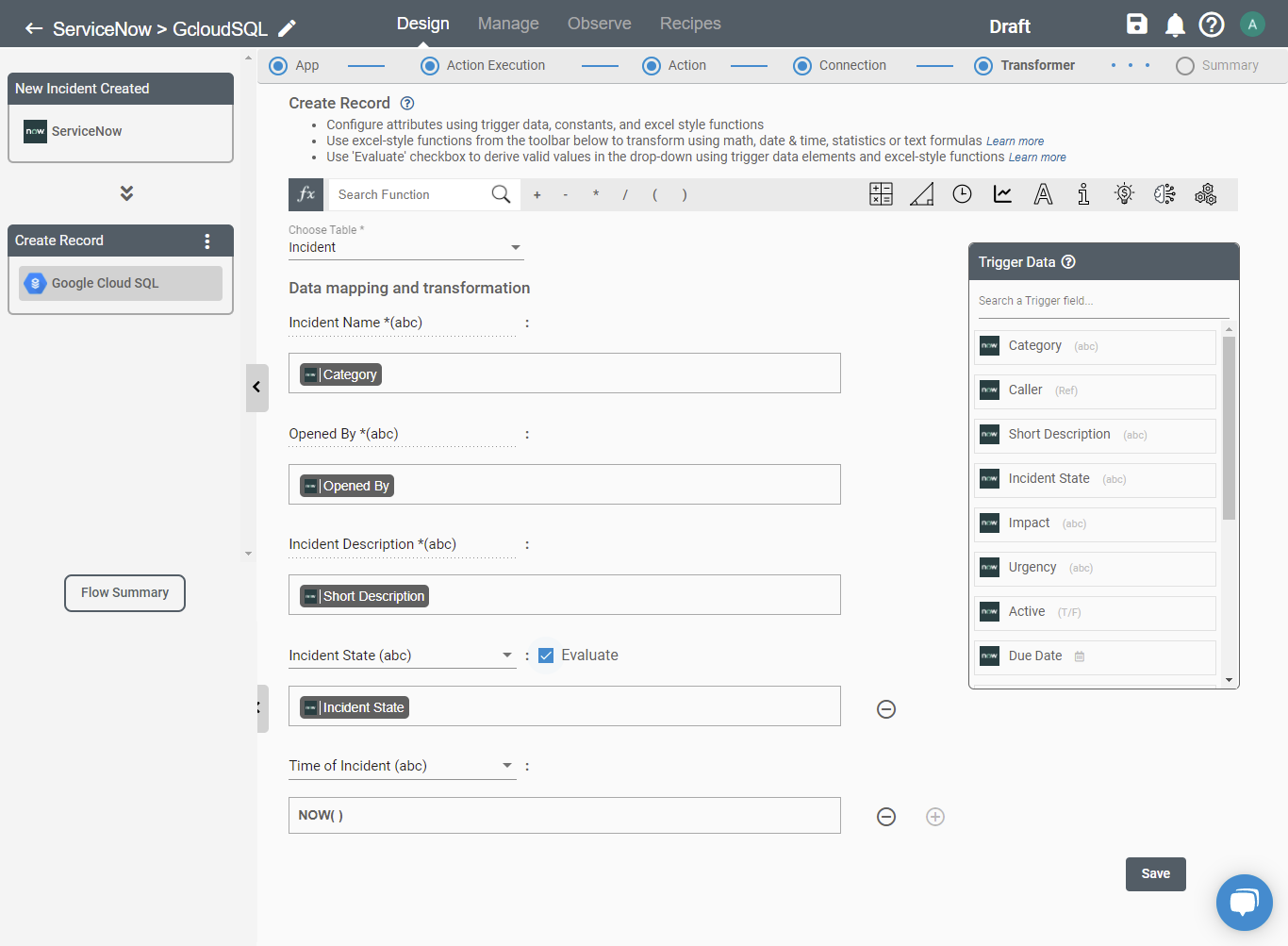The image size is (1288, 946).
Task: Select the App step radio
Action: coord(278,66)
